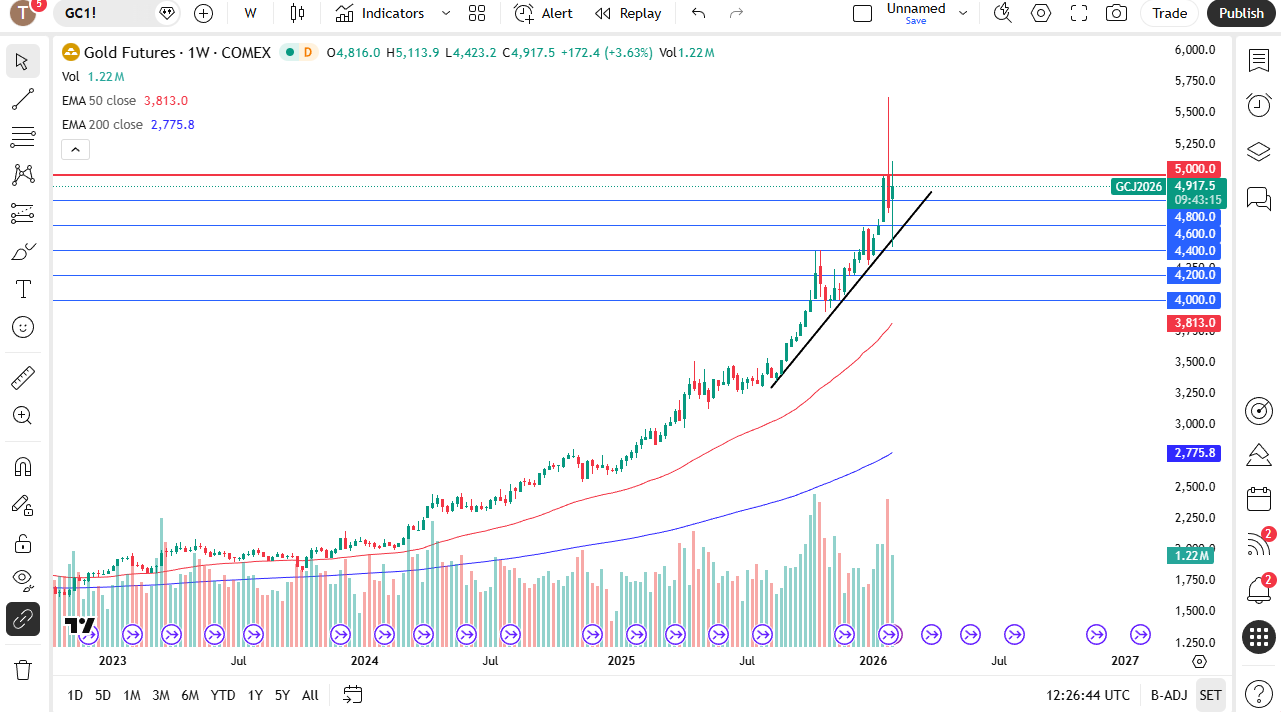Select the EMA 200 close legend
Image resolution: width=1281 pixels, height=712 pixels.
tap(102, 124)
